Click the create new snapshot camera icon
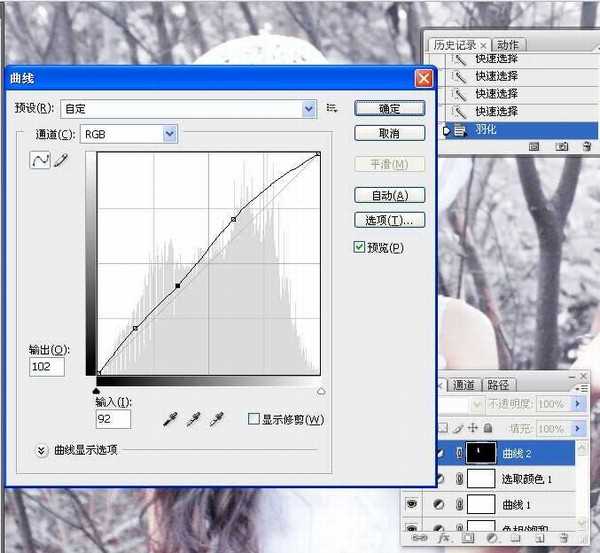 [561, 146]
